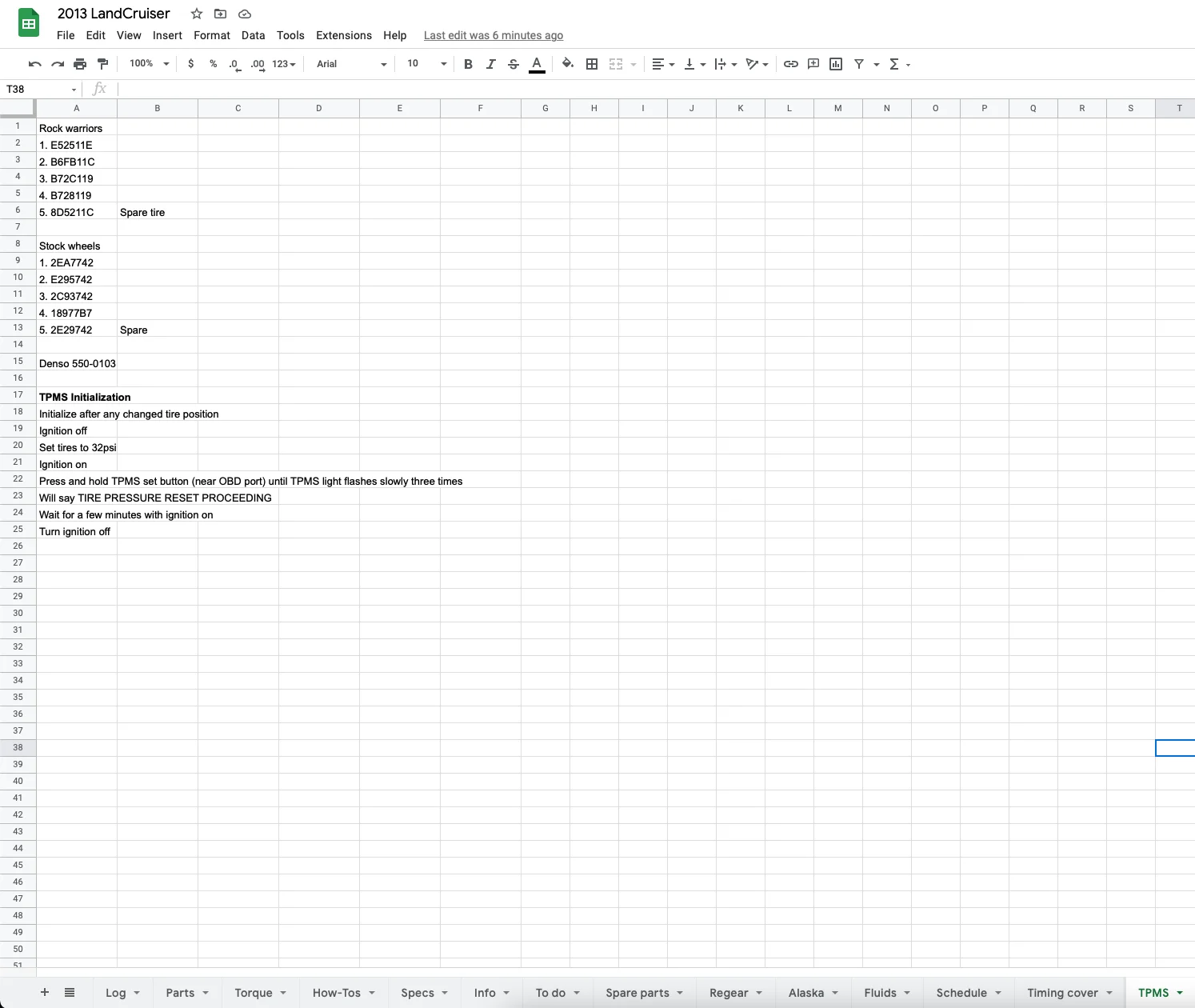Viewport: 1195px width, 1008px height.
Task: Select row 17 header
Action: point(18,394)
